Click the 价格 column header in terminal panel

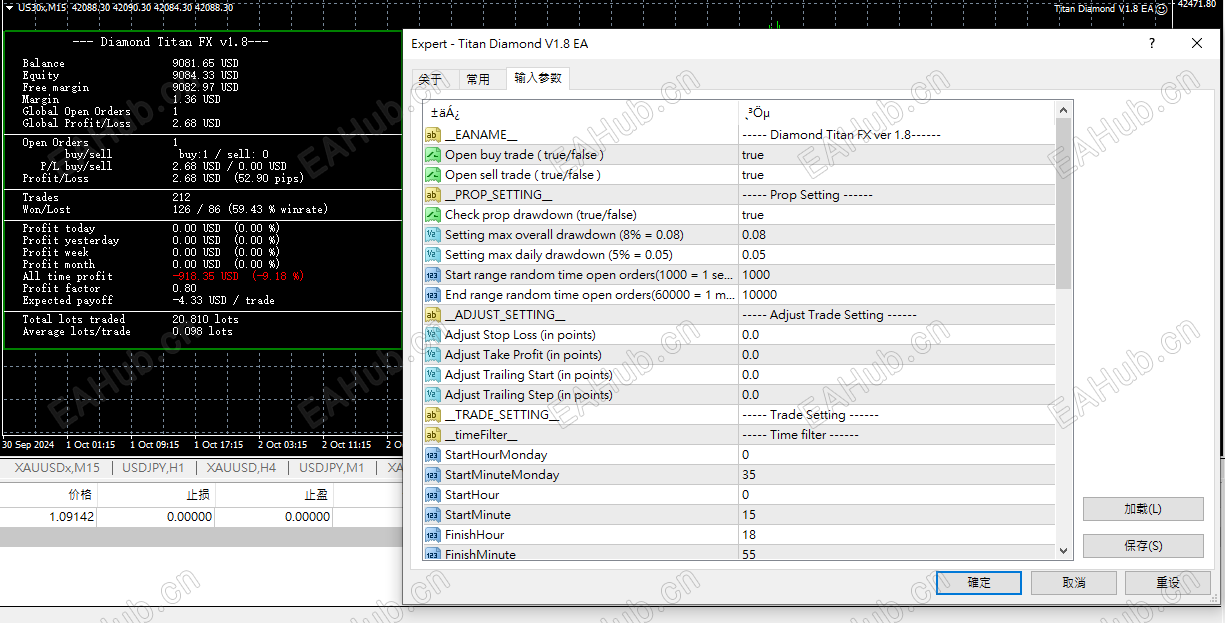coord(80,494)
